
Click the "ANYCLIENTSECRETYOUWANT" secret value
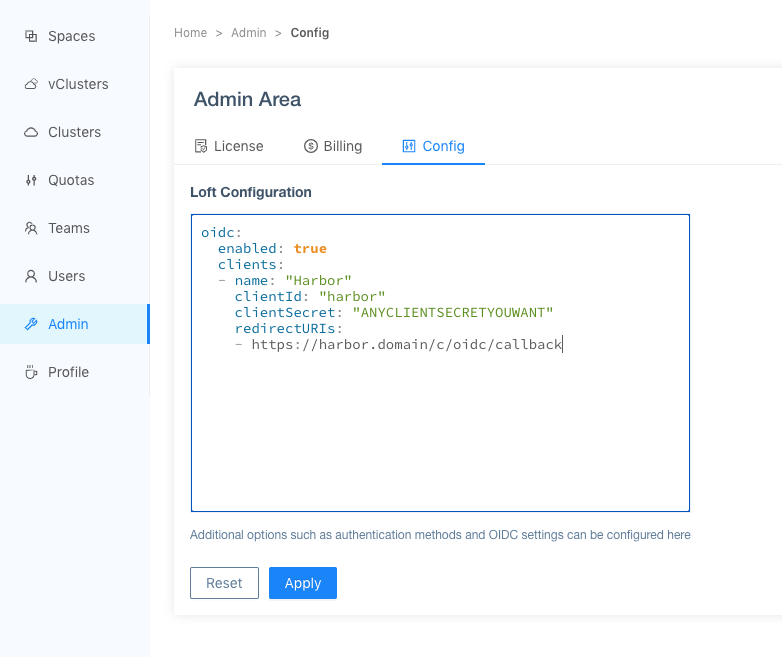[453, 312]
